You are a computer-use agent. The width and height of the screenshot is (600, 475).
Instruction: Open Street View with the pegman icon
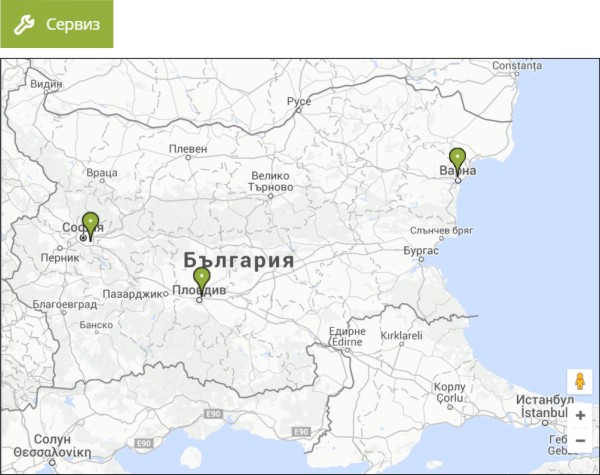tap(580, 381)
